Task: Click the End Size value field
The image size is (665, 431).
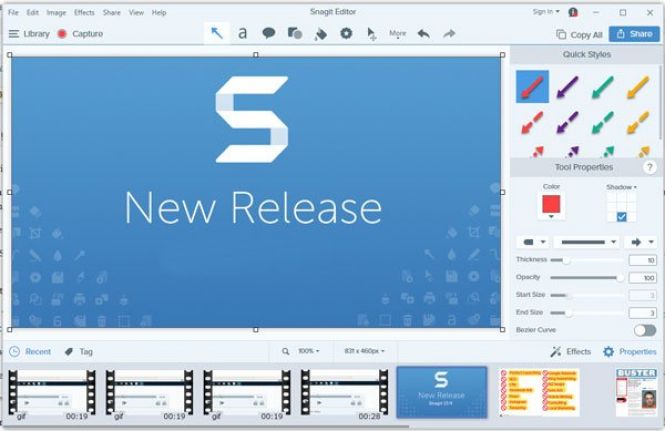Action: pos(643,313)
